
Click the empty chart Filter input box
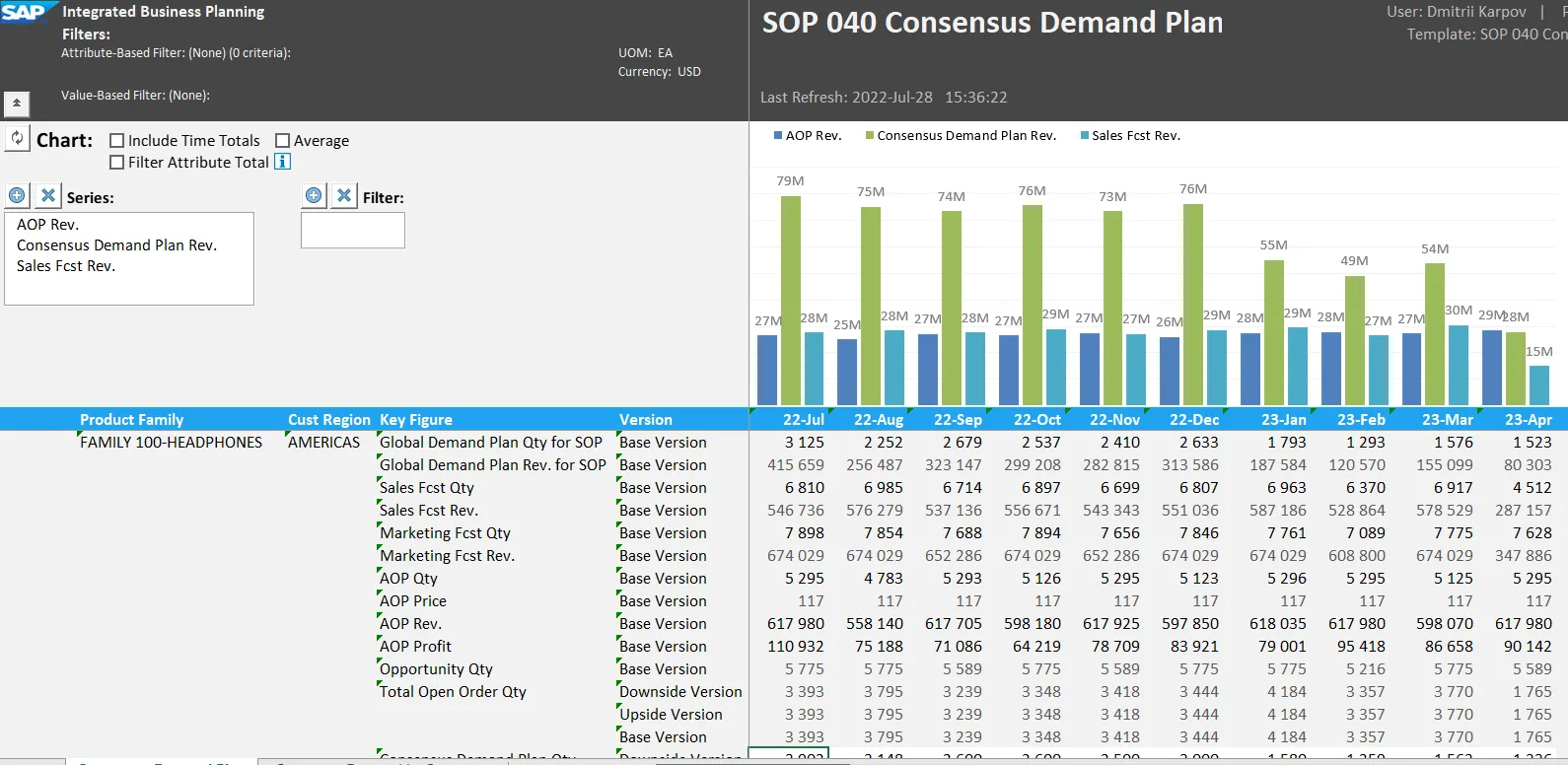(353, 231)
